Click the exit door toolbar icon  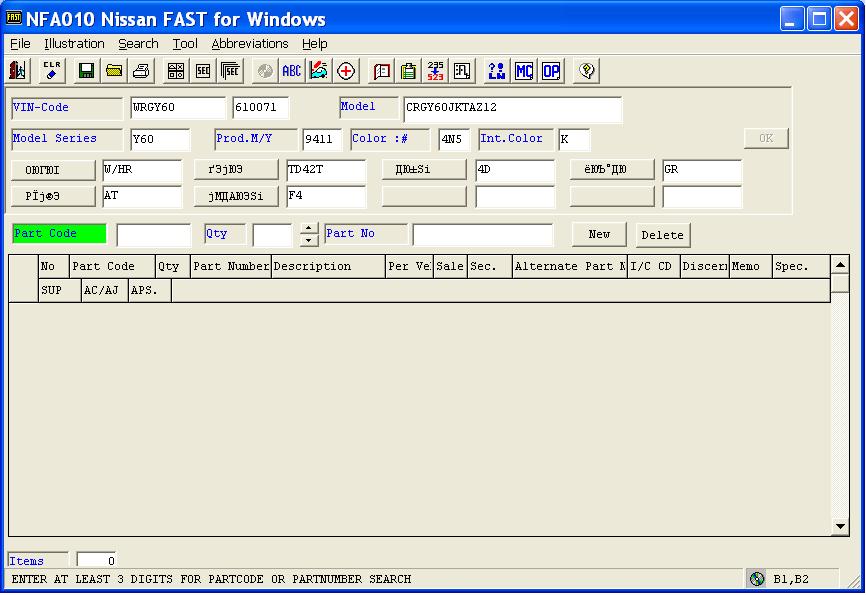pyautogui.click(x=18, y=71)
